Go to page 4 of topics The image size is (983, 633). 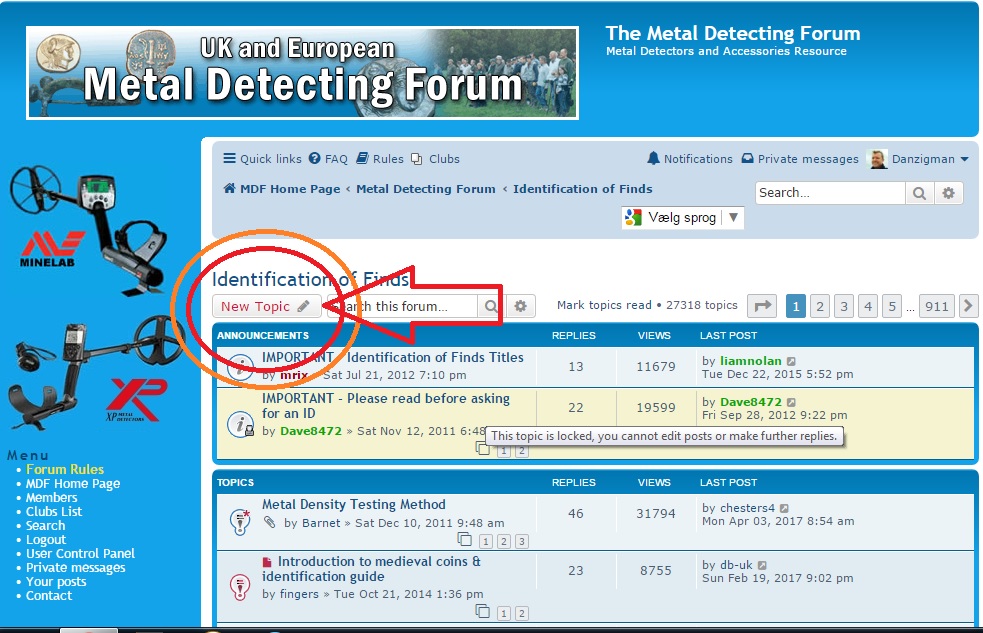pos(868,306)
